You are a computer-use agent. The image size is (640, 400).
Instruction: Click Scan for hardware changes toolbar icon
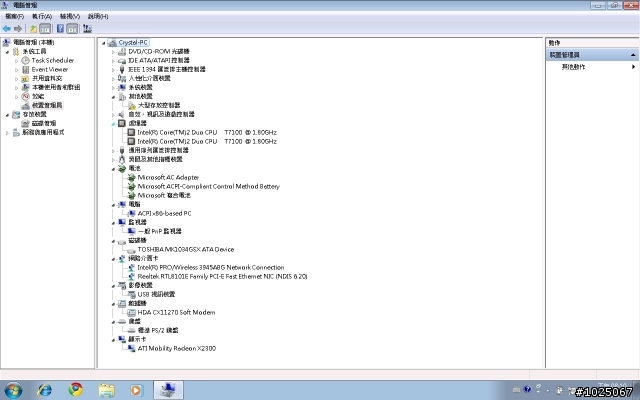(x=87, y=29)
